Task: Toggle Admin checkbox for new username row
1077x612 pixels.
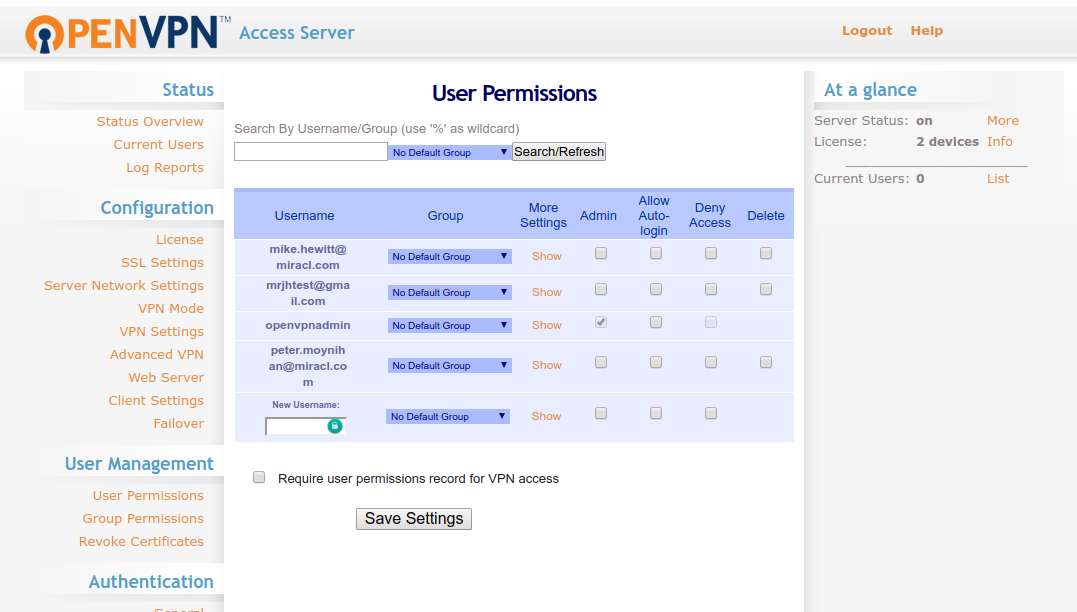Action: pos(601,413)
